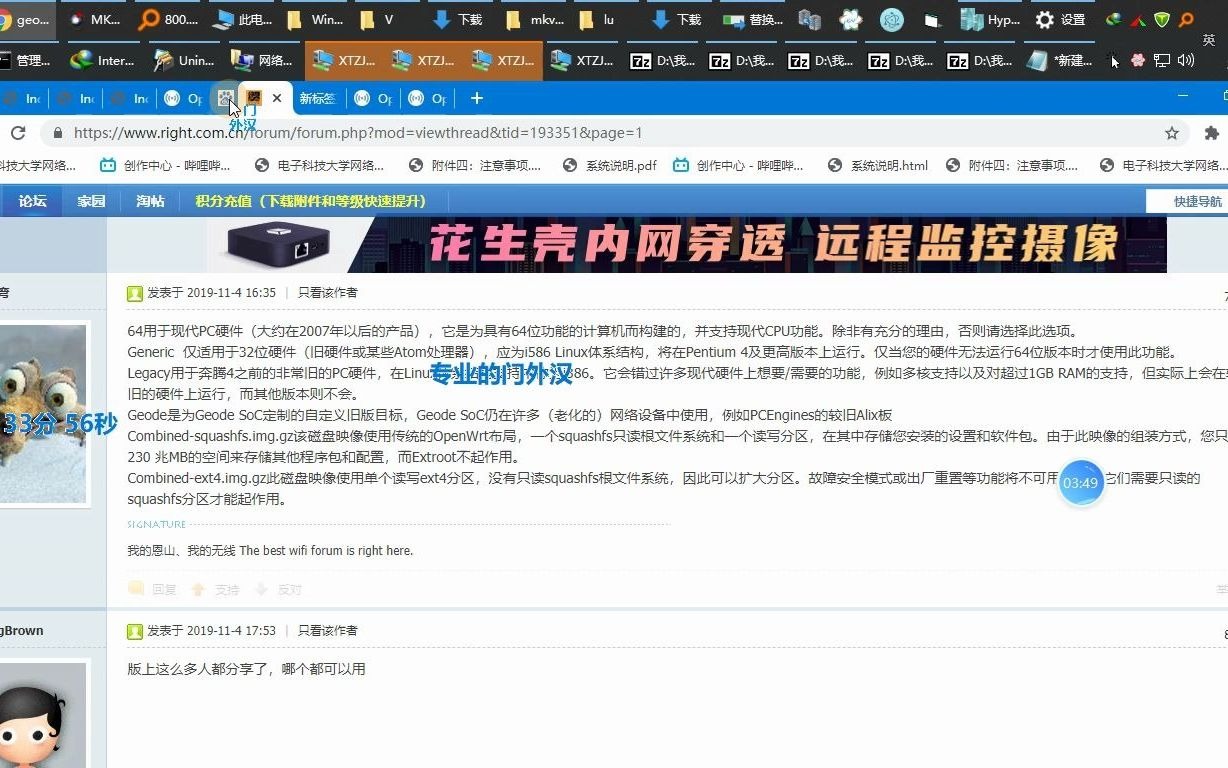Open the Unin... taskbar item

pyautogui.click(x=183, y=60)
